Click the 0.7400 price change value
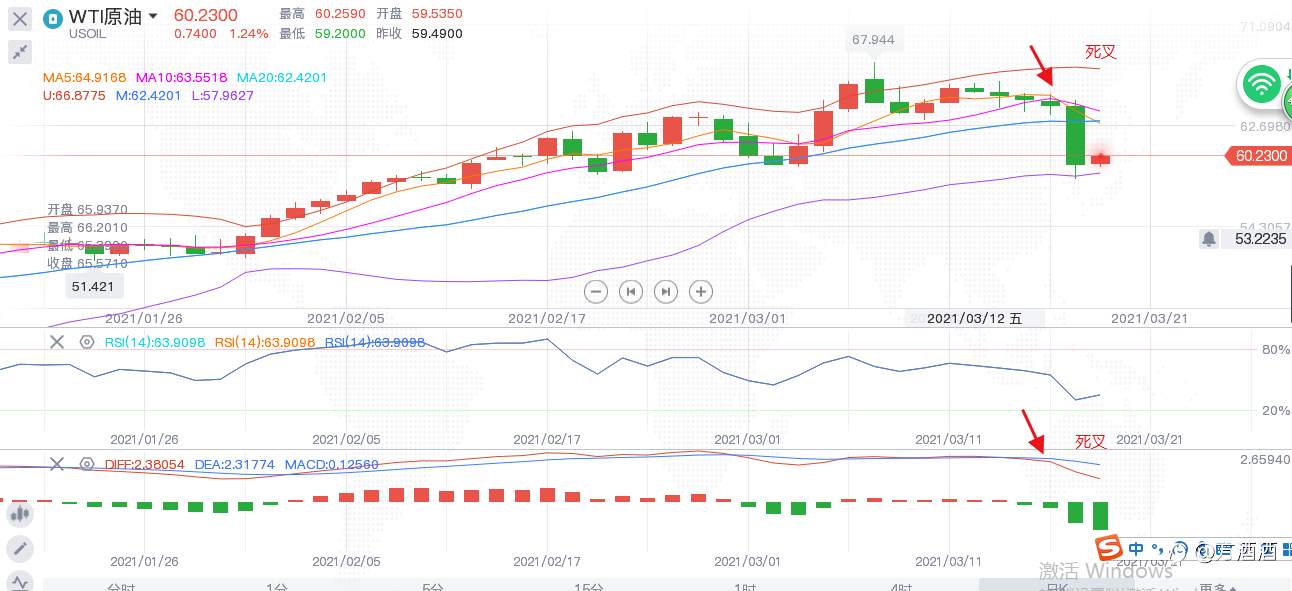Viewport: 1292px width, 591px height. pos(195,34)
